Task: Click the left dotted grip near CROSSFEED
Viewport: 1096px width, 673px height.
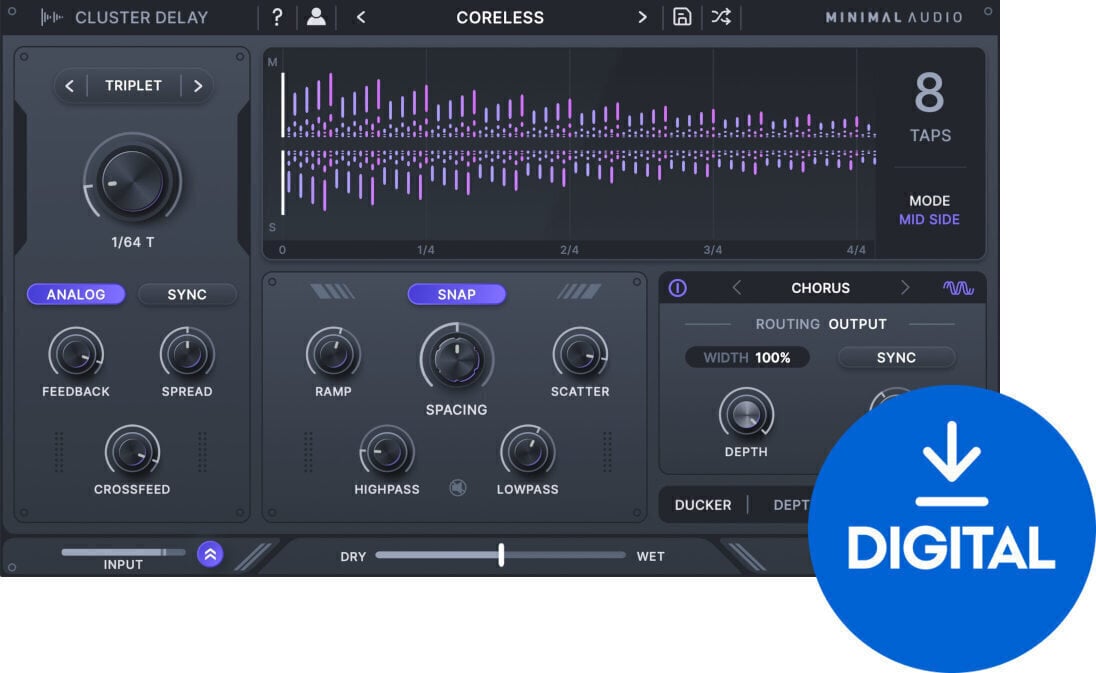Action: click(59, 451)
